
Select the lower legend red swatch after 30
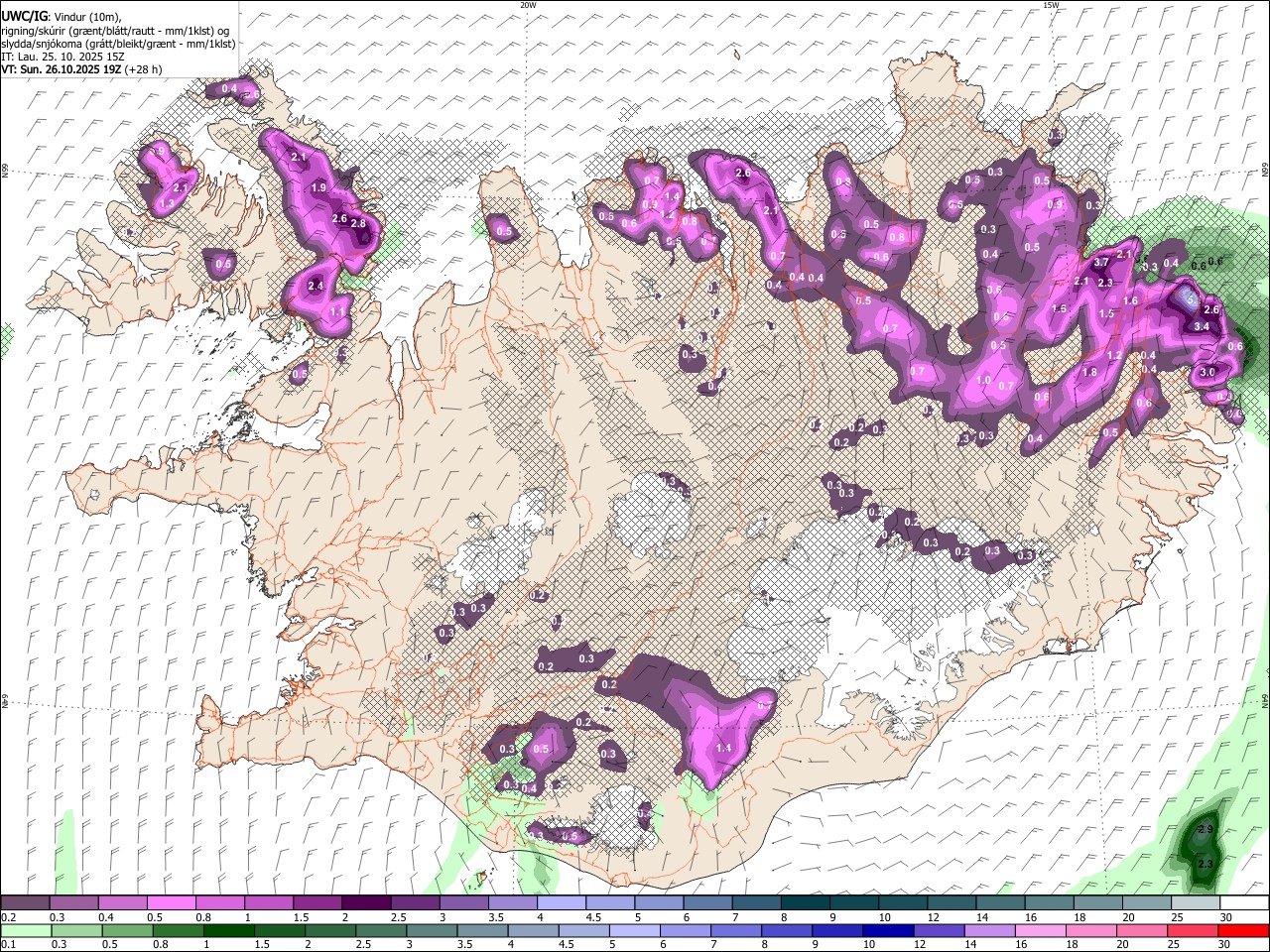click(1243, 931)
